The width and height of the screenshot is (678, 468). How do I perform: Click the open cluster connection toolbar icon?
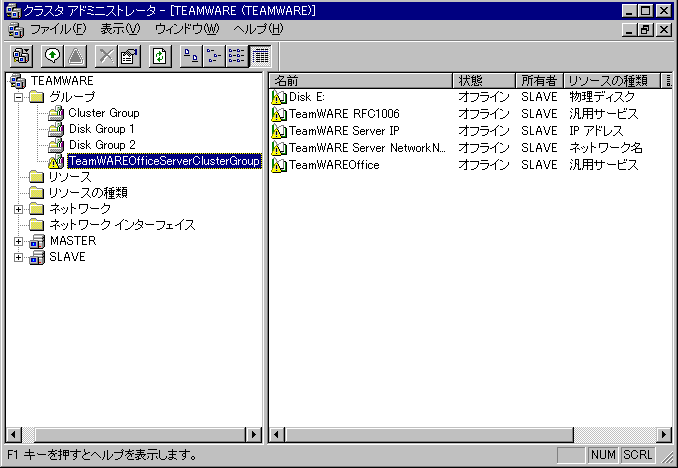coord(21,56)
